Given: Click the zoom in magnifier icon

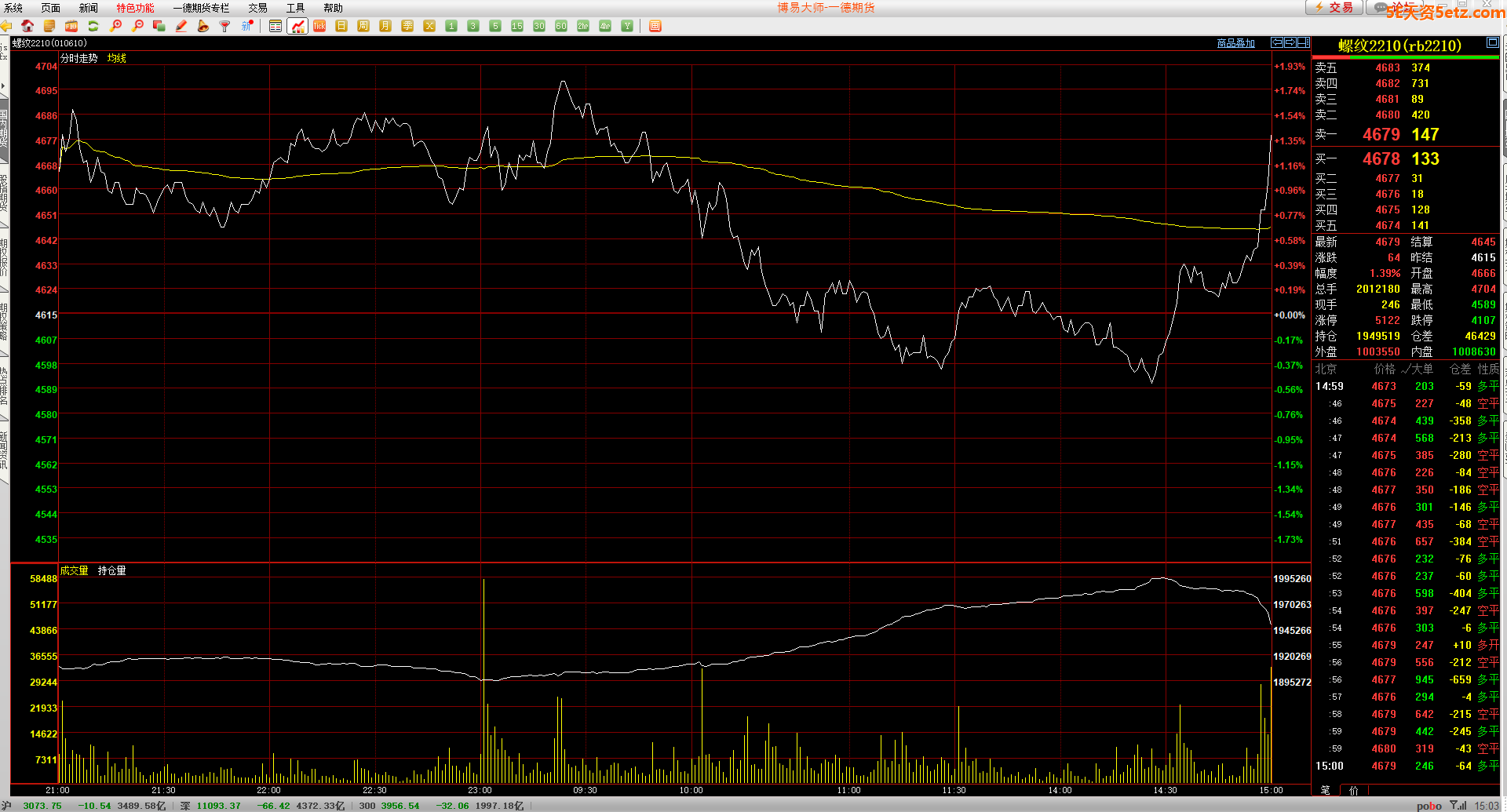Looking at the screenshot, I should click(115, 26).
